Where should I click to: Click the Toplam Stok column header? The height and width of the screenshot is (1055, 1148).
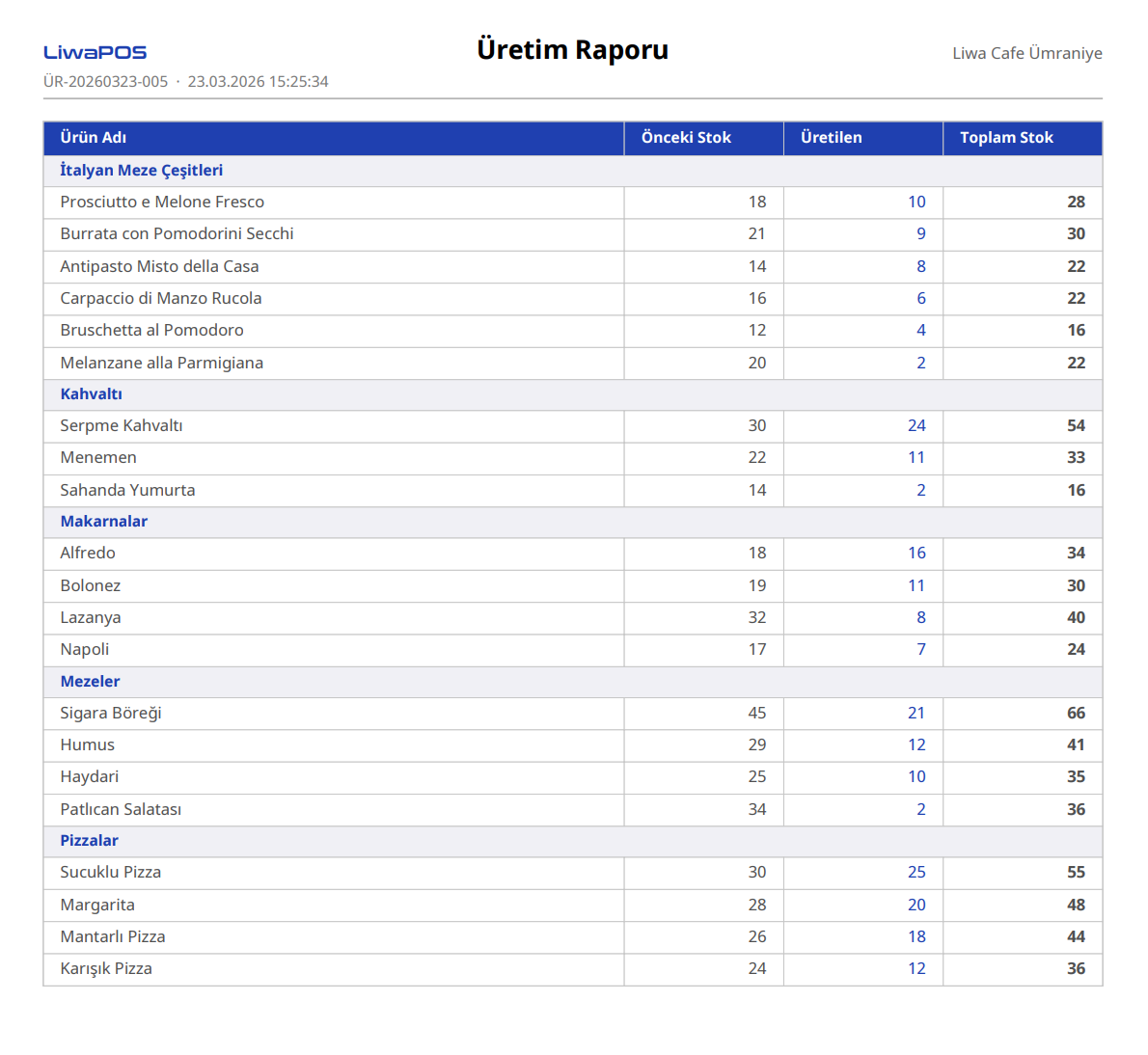click(1005, 138)
